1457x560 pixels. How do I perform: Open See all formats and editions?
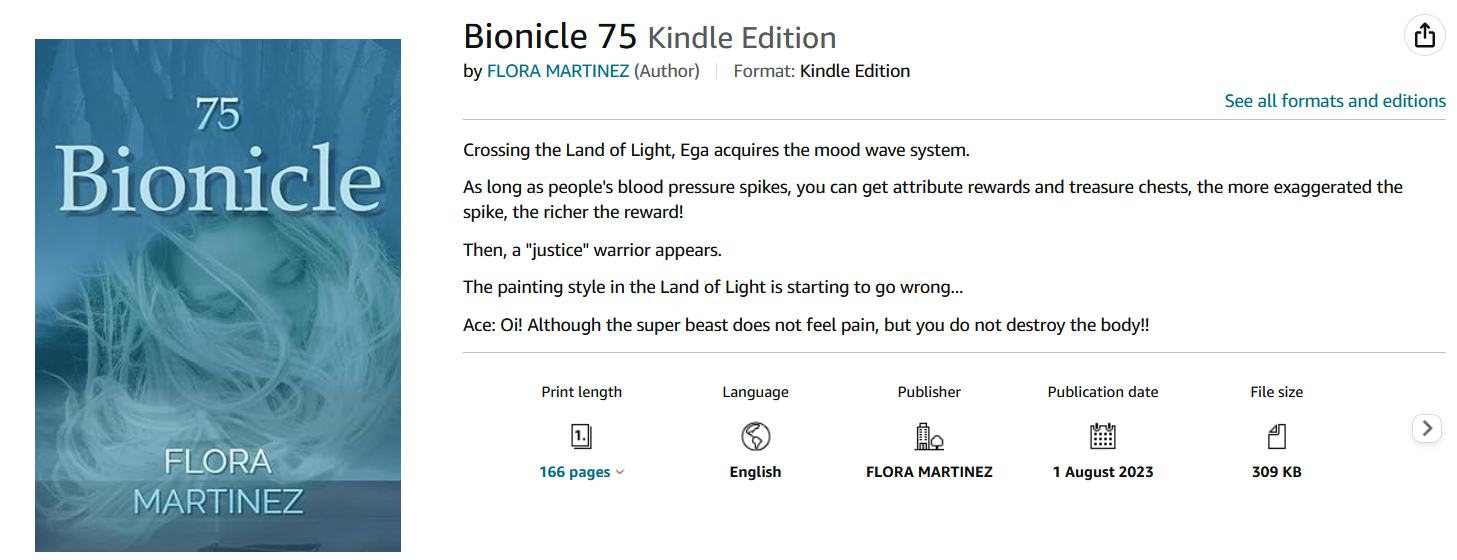[1335, 101]
